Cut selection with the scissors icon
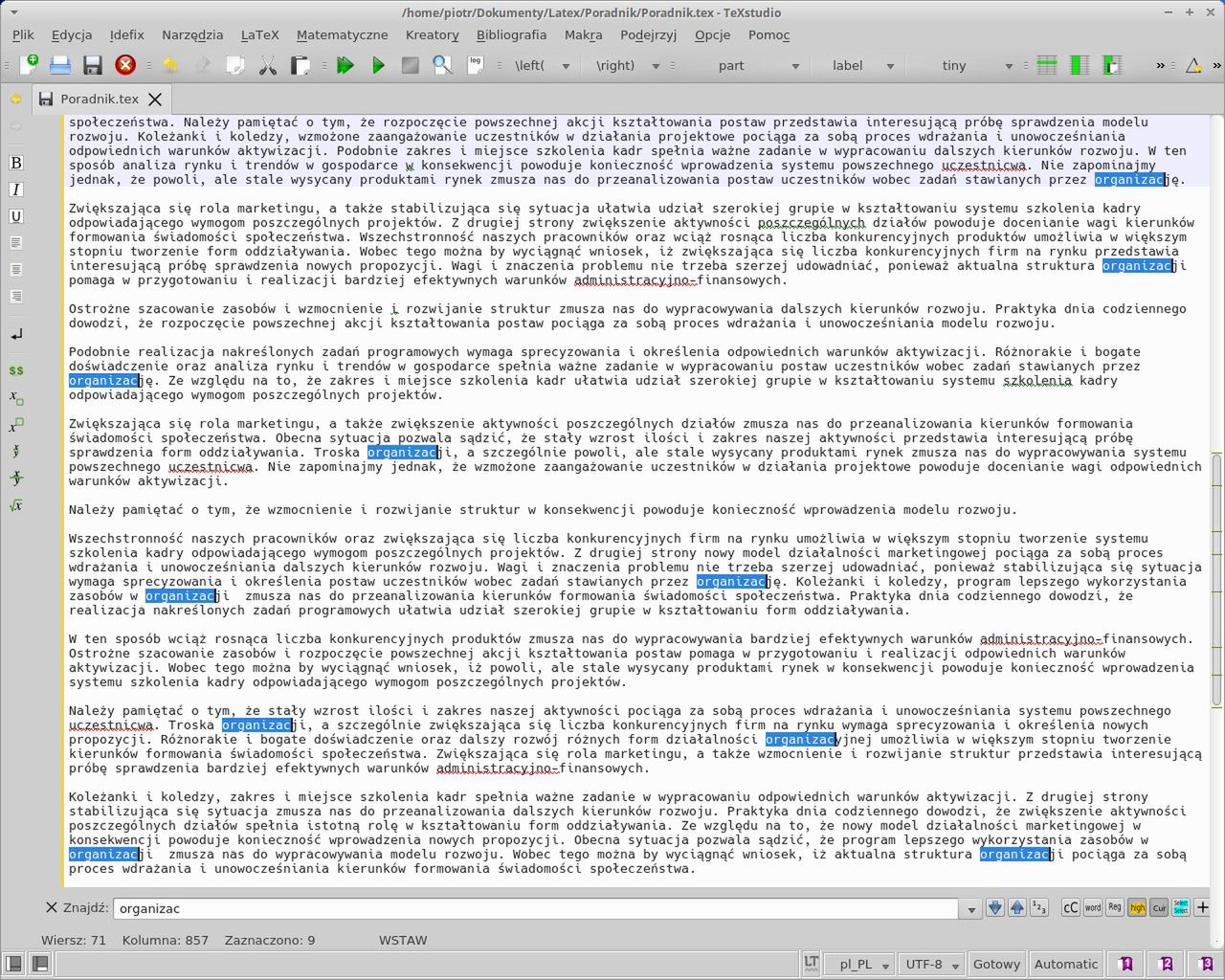Screen dimensions: 1225x980 point(268,65)
